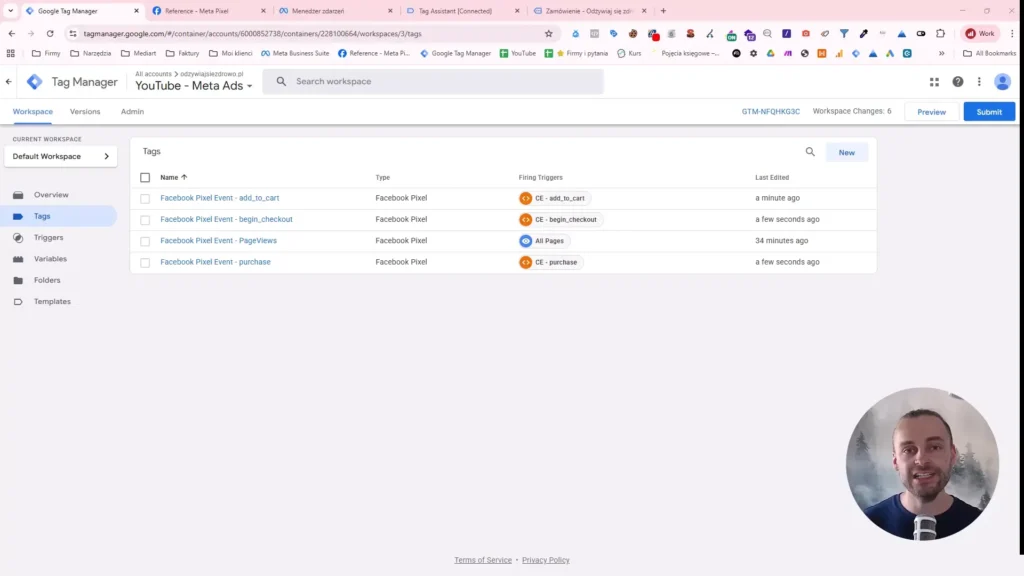The height and width of the screenshot is (576, 1024).
Task: Open a new browser tab with plus
Action: pos(664,10)
